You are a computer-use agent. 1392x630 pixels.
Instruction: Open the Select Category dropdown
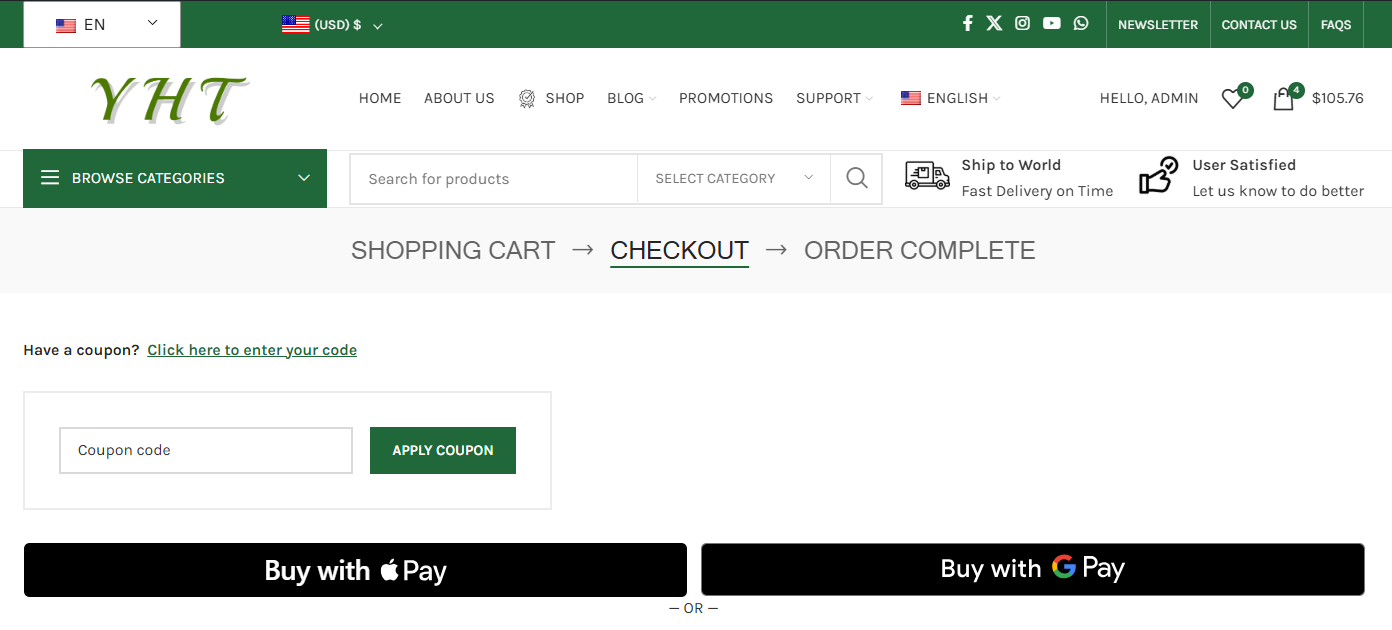click(x=734, y=178)
